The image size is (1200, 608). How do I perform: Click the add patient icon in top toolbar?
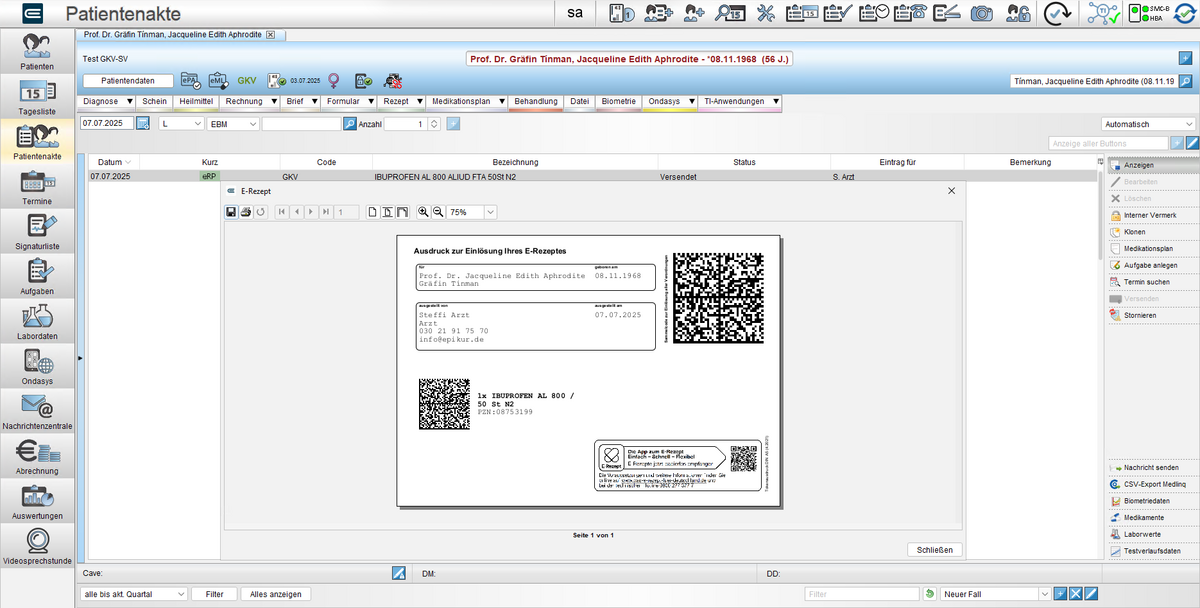tap(695, 13)
